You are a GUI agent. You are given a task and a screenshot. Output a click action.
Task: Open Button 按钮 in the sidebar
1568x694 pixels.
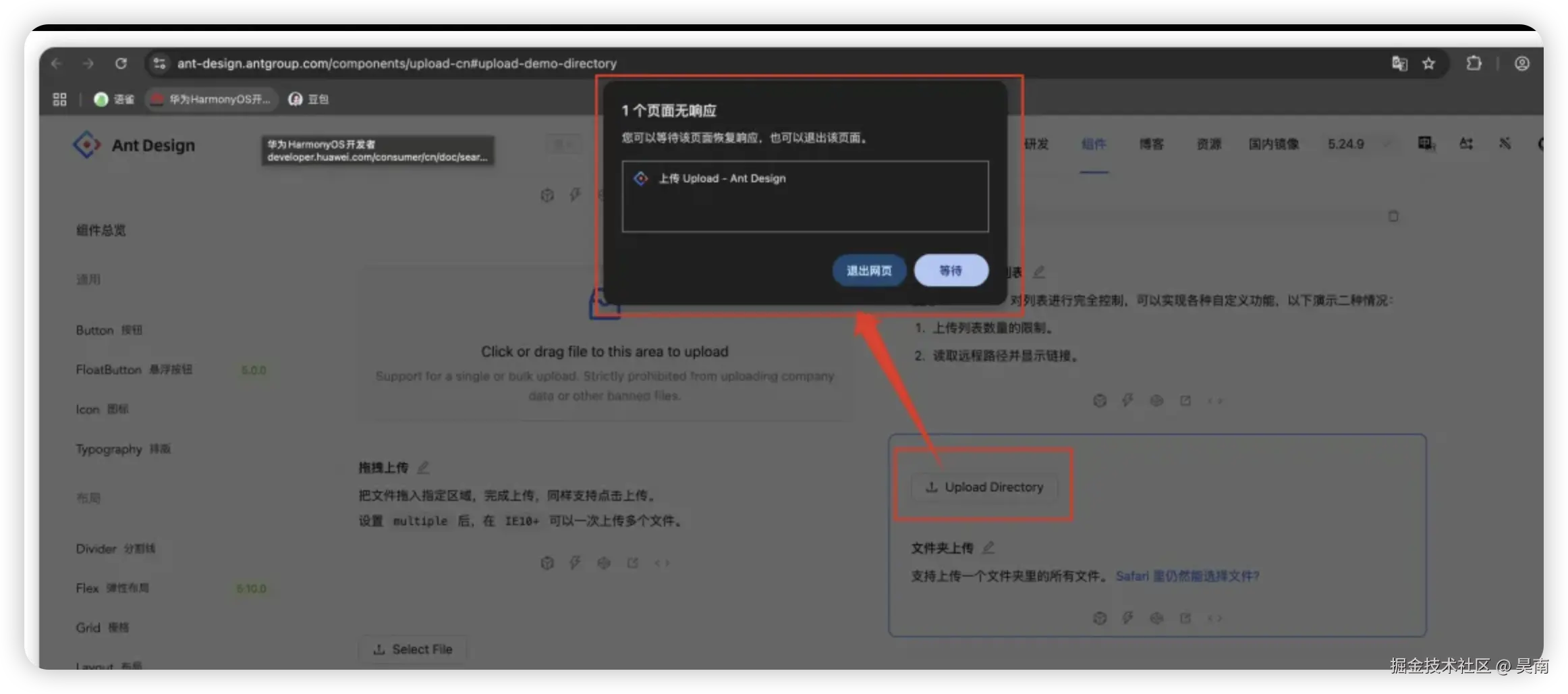point(109,330)
